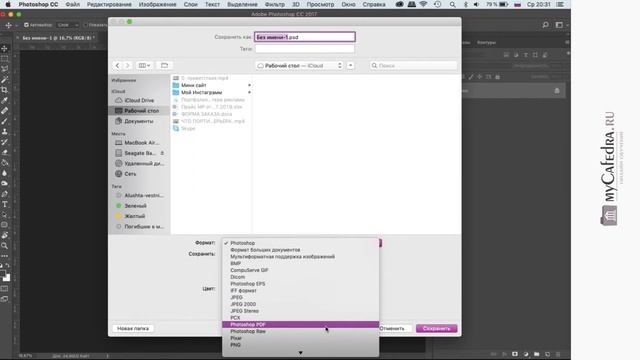
Task: Select the Eyedropper tool
Action: (x=4, y=100)
